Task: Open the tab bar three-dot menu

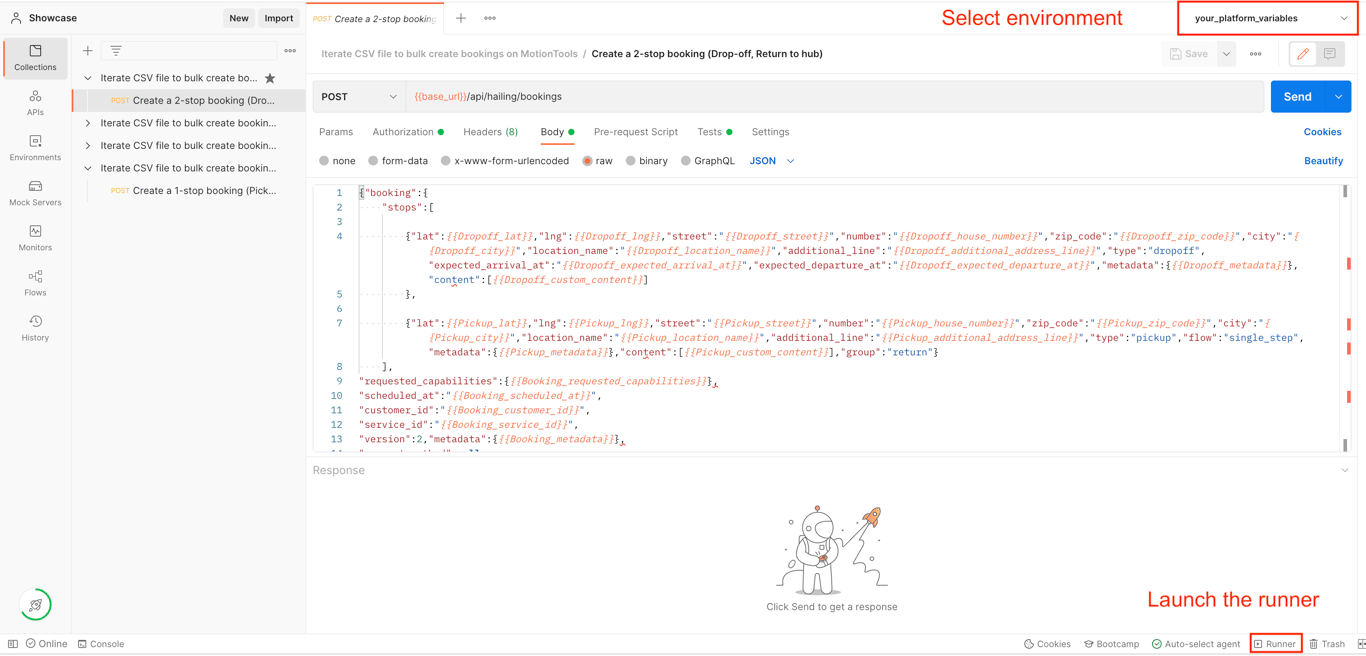Action: (x=490, y=18)
